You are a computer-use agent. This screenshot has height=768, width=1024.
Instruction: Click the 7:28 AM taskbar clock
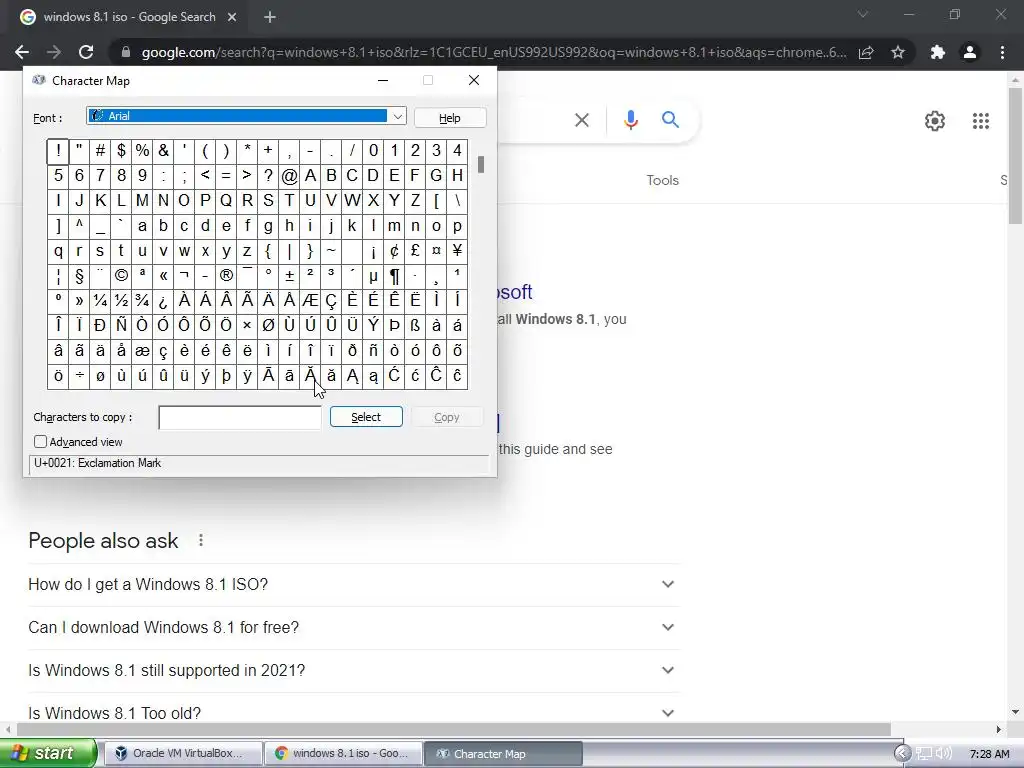pyautogui.click(x=989, y=754)
